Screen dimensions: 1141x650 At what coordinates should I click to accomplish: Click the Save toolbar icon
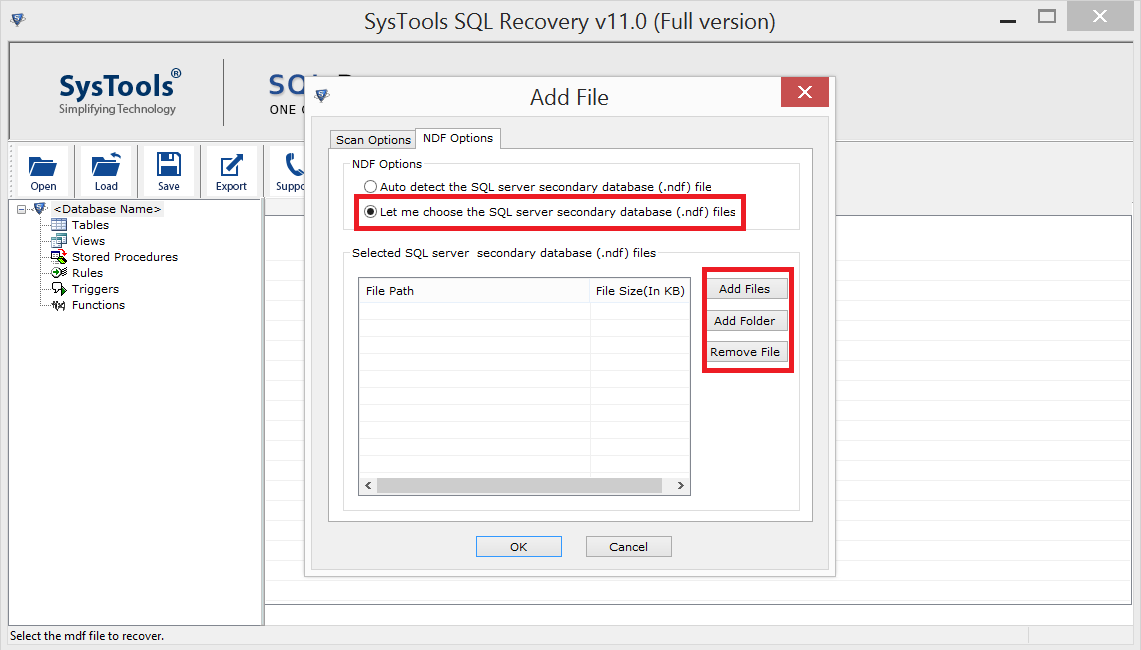[x=169, y=172]
